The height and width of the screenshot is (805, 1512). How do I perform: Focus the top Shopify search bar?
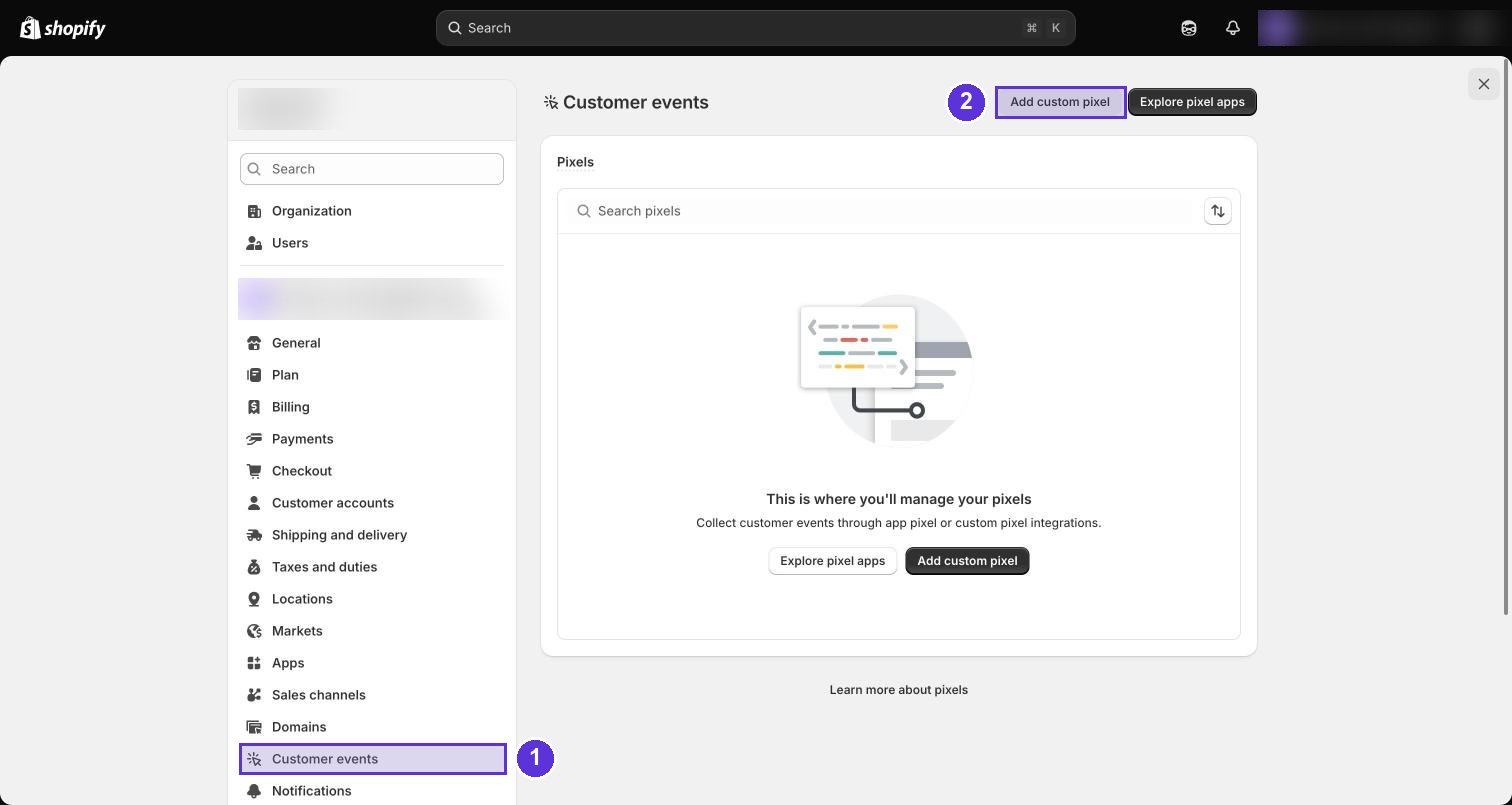coord(756,28)
